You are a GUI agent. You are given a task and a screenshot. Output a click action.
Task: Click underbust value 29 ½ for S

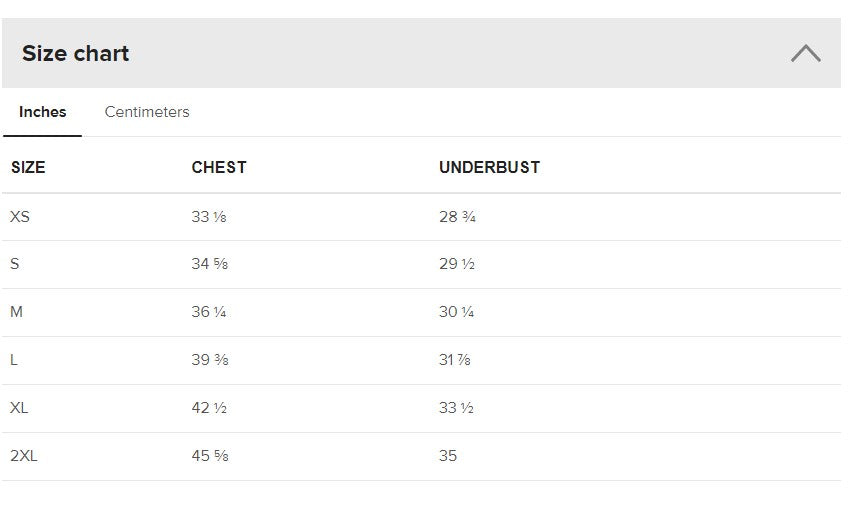point(457,265)
